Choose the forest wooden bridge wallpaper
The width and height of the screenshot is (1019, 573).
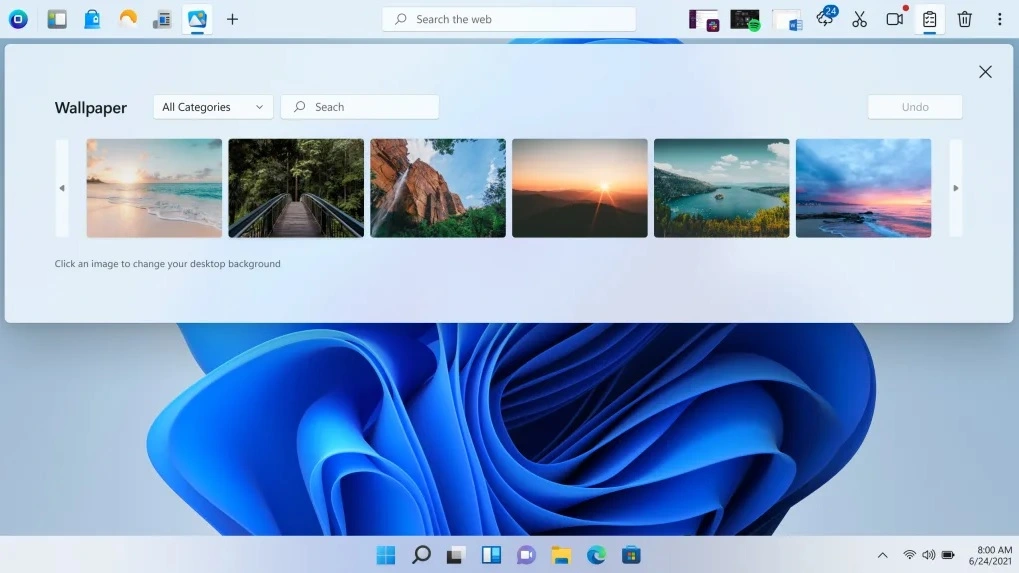296,188
